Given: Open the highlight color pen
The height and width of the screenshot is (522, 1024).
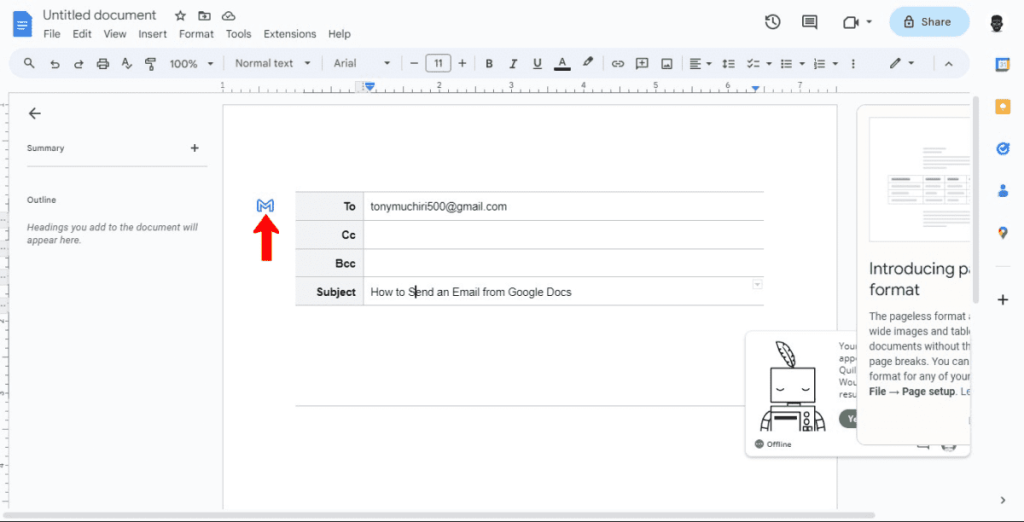Looking at the screenshot, I should coord(587,63).
